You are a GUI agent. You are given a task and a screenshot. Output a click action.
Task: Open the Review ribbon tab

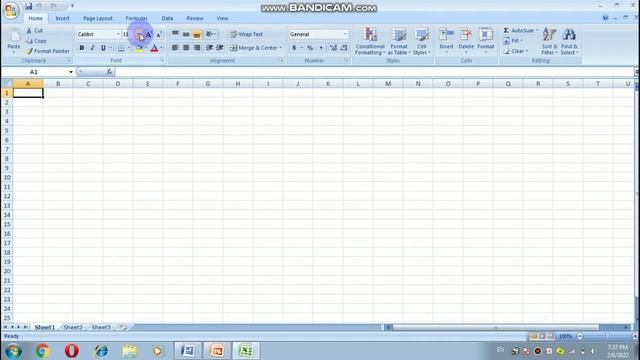pos(195,18)
